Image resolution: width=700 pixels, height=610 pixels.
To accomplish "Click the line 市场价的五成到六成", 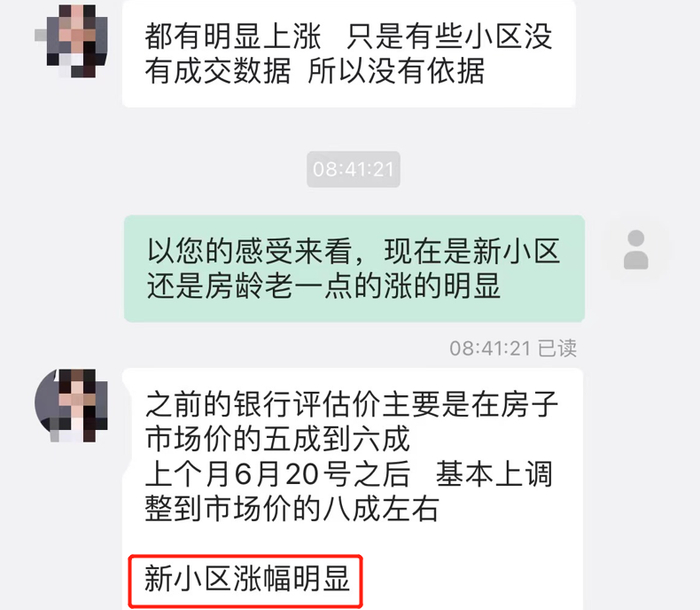I will (277, 439).
